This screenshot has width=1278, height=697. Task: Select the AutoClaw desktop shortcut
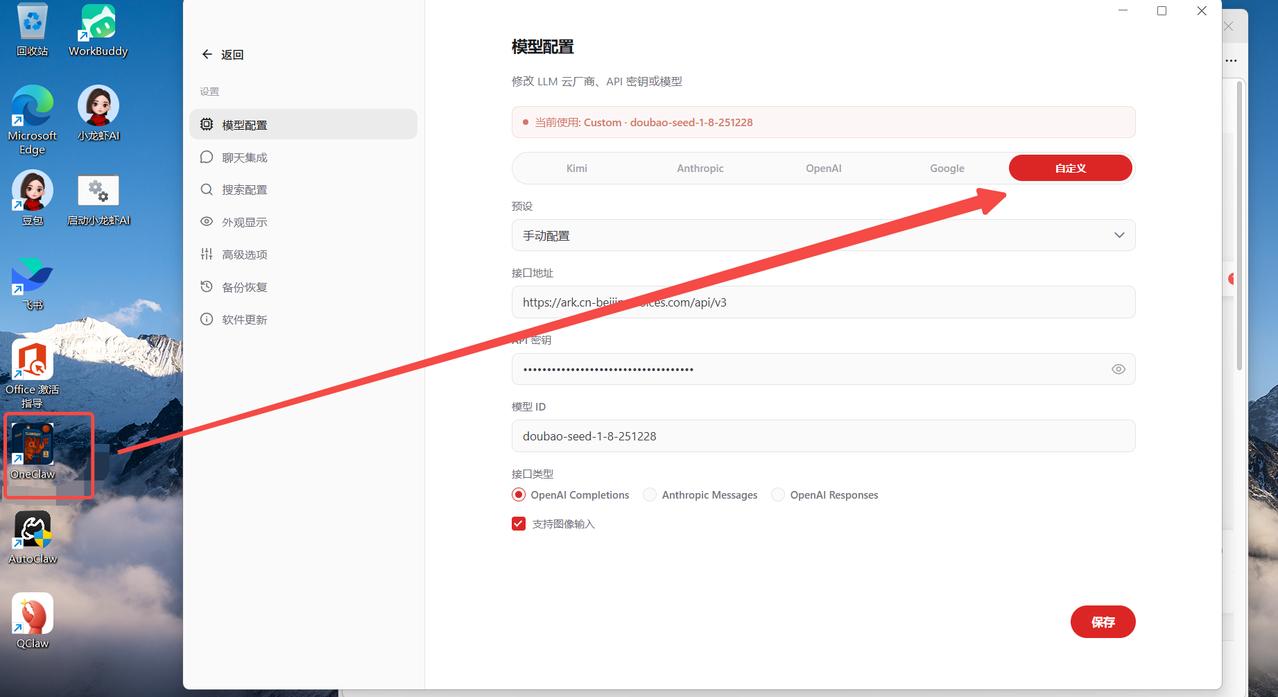coord(32,537)
